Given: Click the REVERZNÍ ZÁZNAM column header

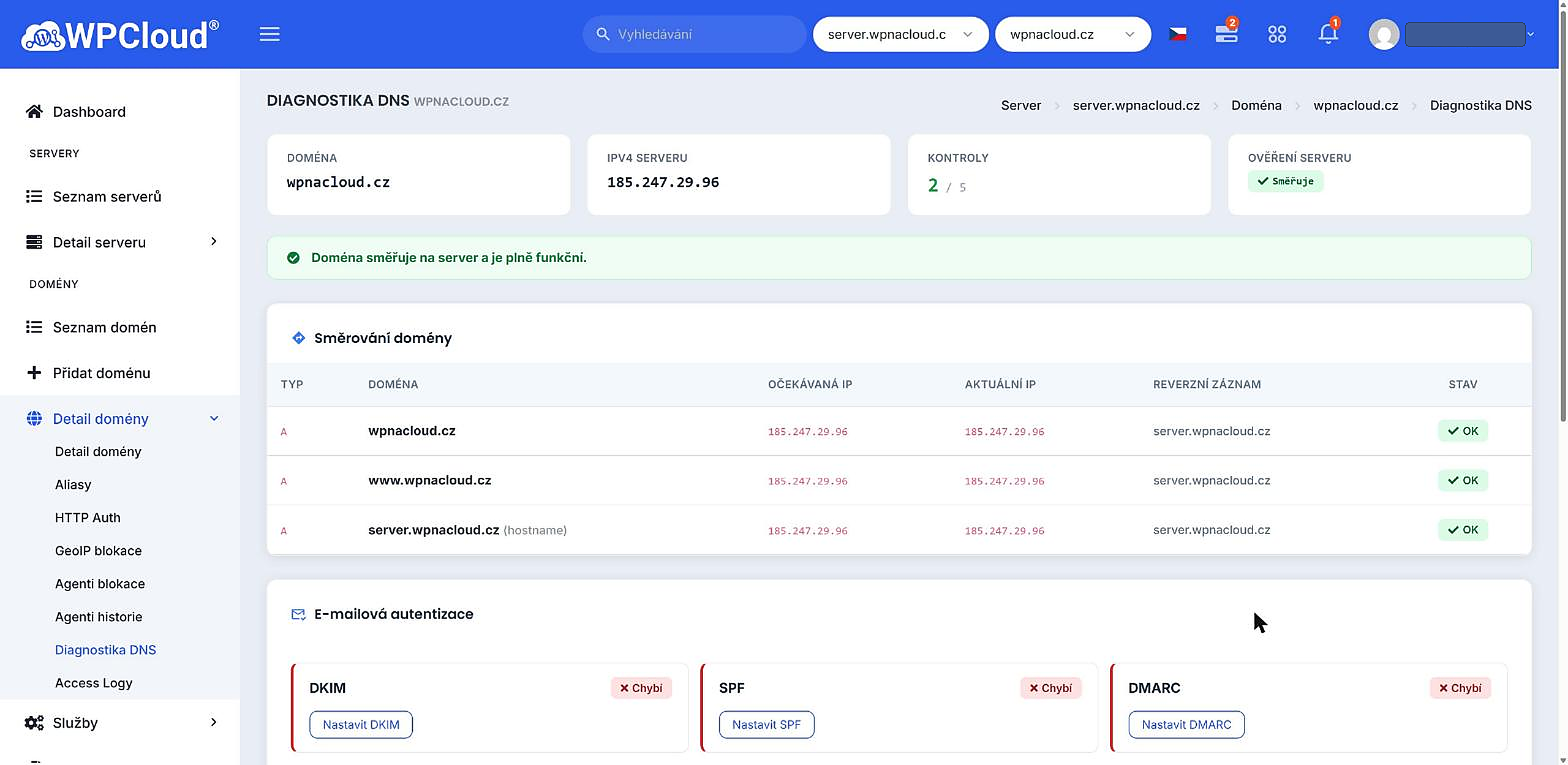Looking at the screenshot, I should pos(1207,384).
